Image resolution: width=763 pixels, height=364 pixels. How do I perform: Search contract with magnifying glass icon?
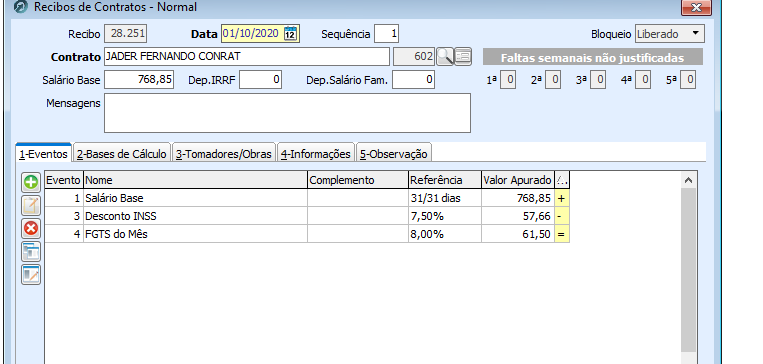(445, 57)
